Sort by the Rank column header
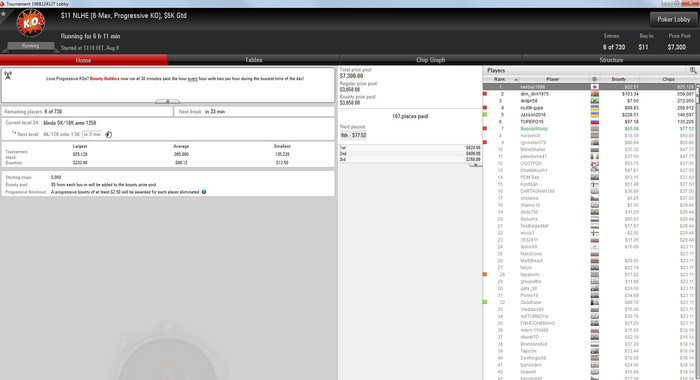 tap(500, 79)
